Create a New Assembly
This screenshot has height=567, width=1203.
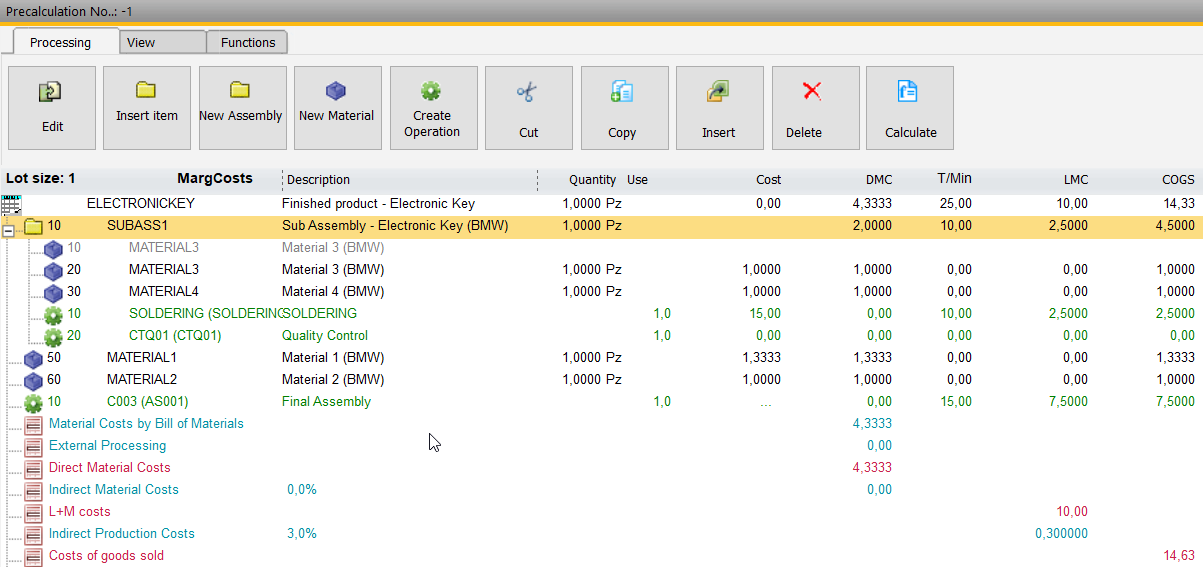click(242, 108)
